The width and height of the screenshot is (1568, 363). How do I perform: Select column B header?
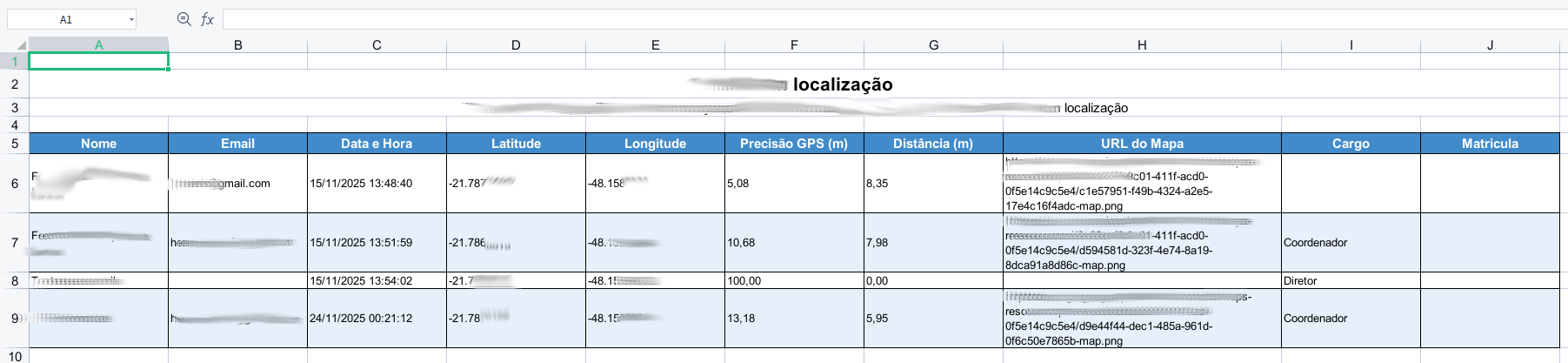click(x=238, y=45)
